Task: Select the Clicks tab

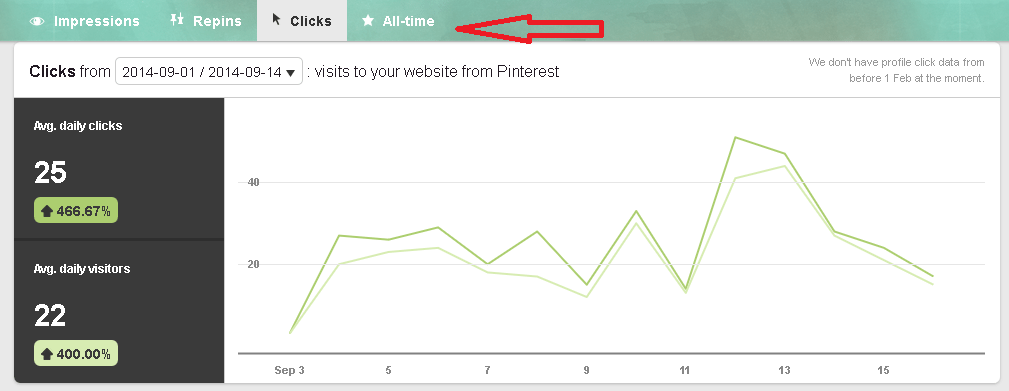Action: 302,21
